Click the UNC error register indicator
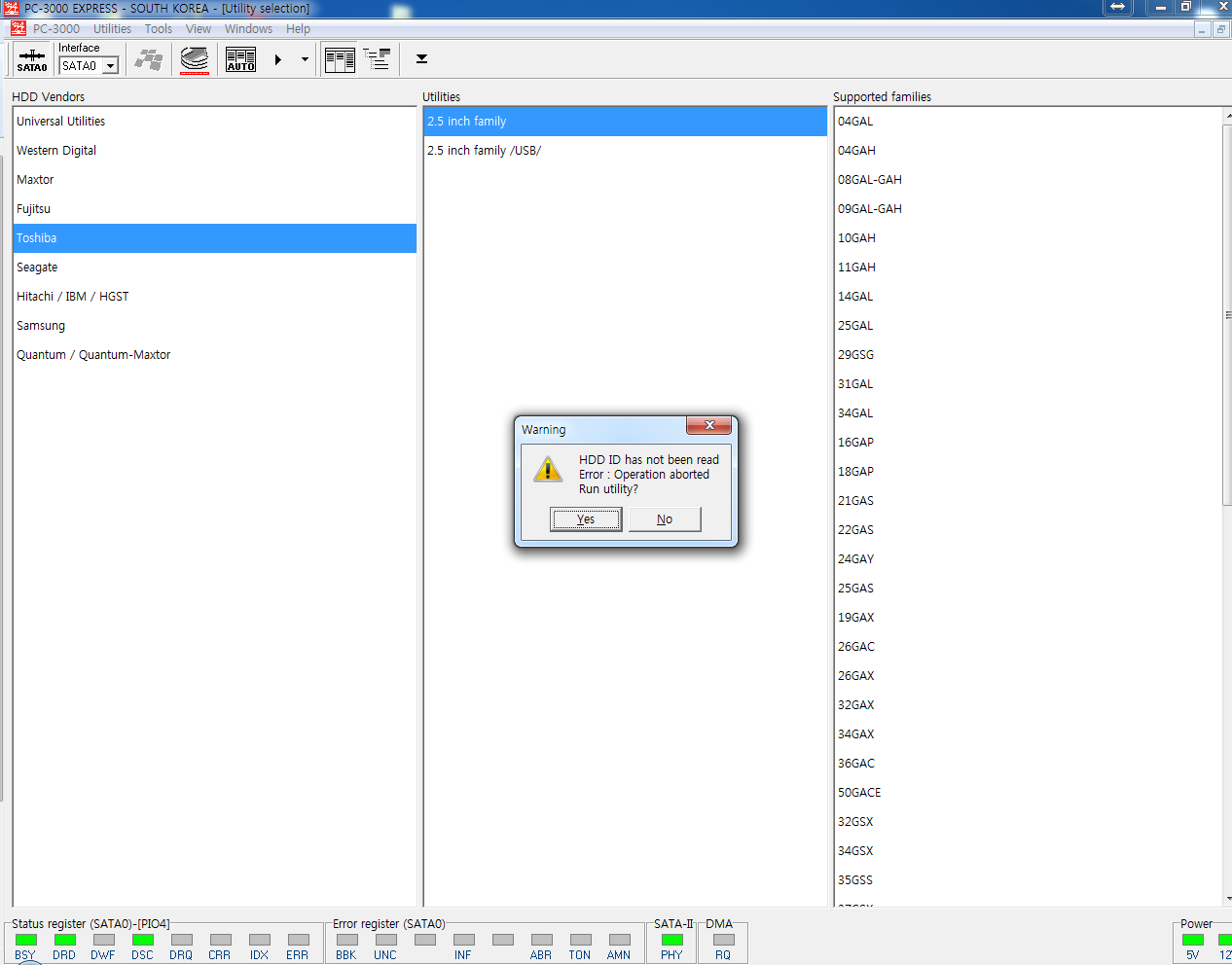The height and width of the screenshot is (965, 1232). pos(386,940)
